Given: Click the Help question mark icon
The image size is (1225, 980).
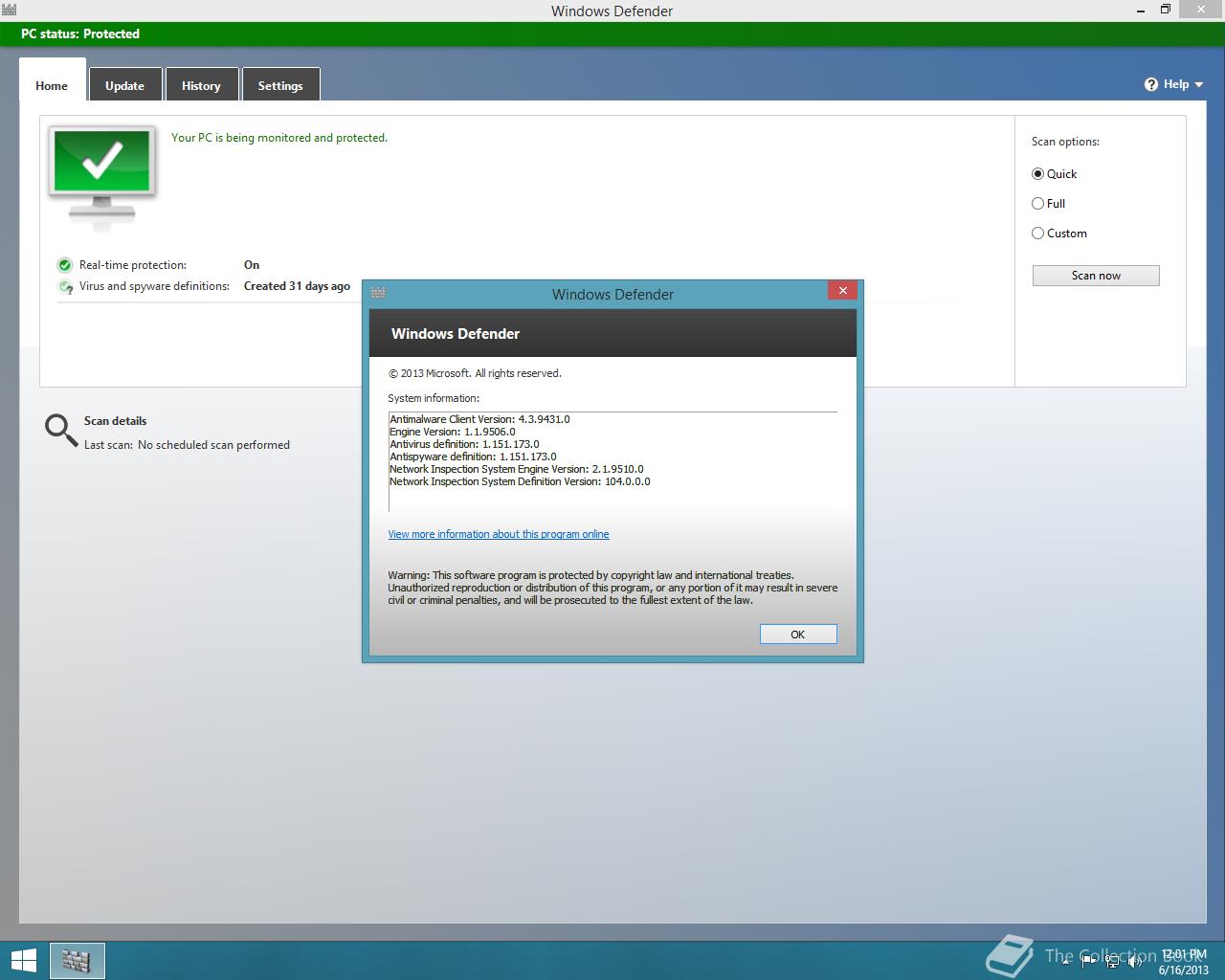Looking at the screenshot, I should (1151, 84).
